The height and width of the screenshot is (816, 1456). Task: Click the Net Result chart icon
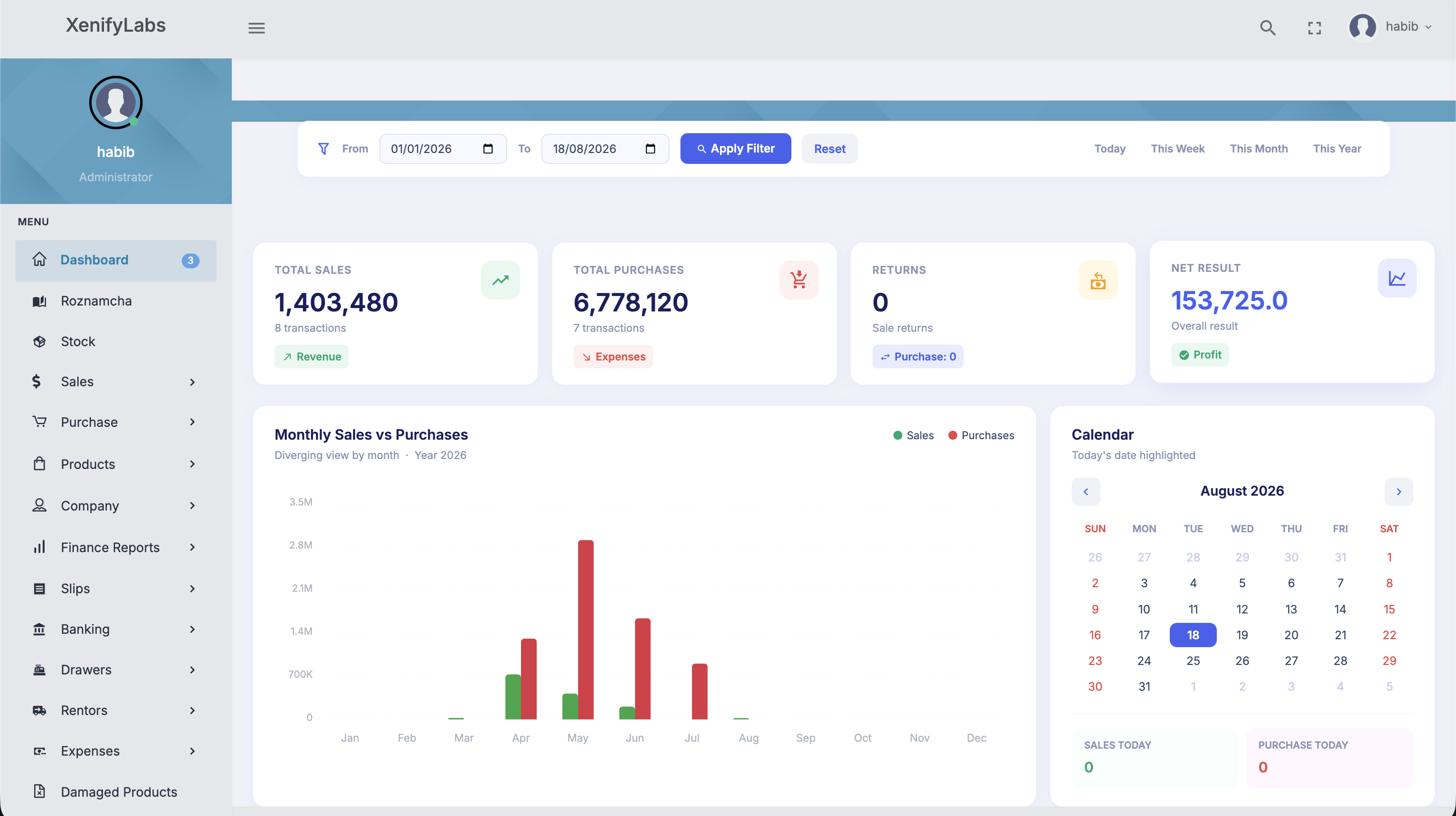coord(1397,278)
